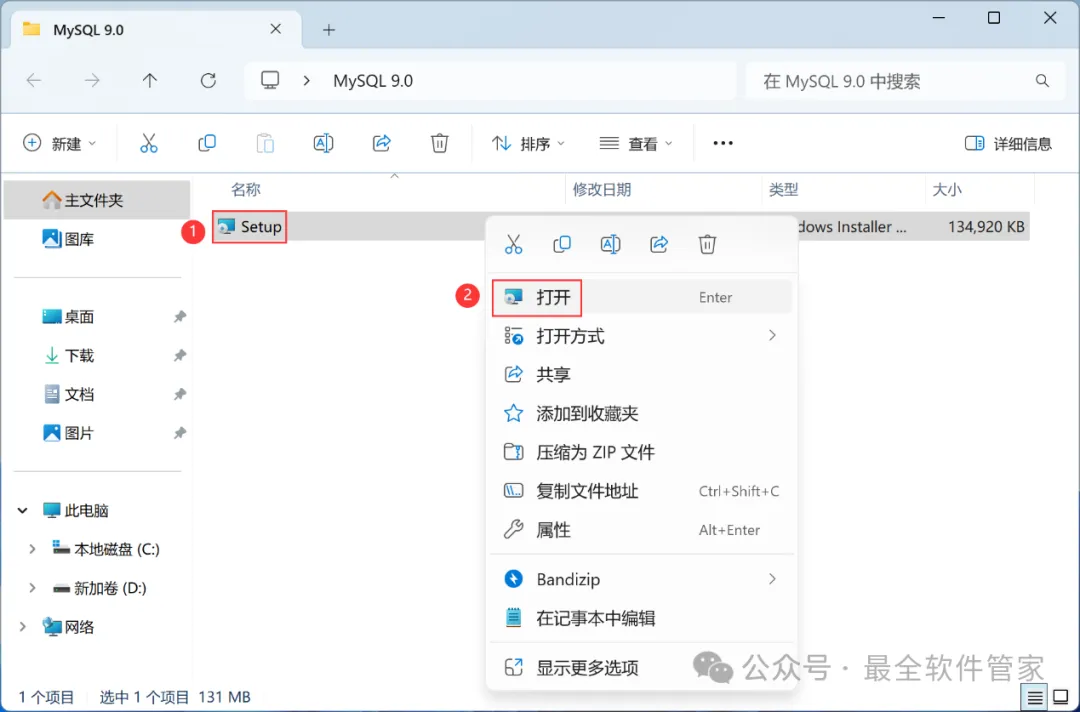This screenshot has height=712, width=1080.
Task: Collapse the 此电脑 tree node
Action: (23, 510)
